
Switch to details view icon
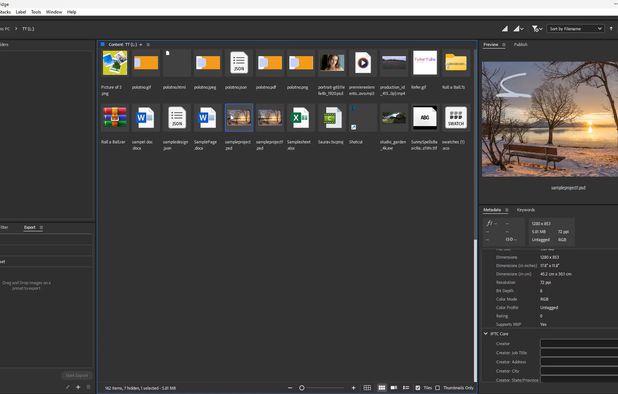click(x=394, y=388)
